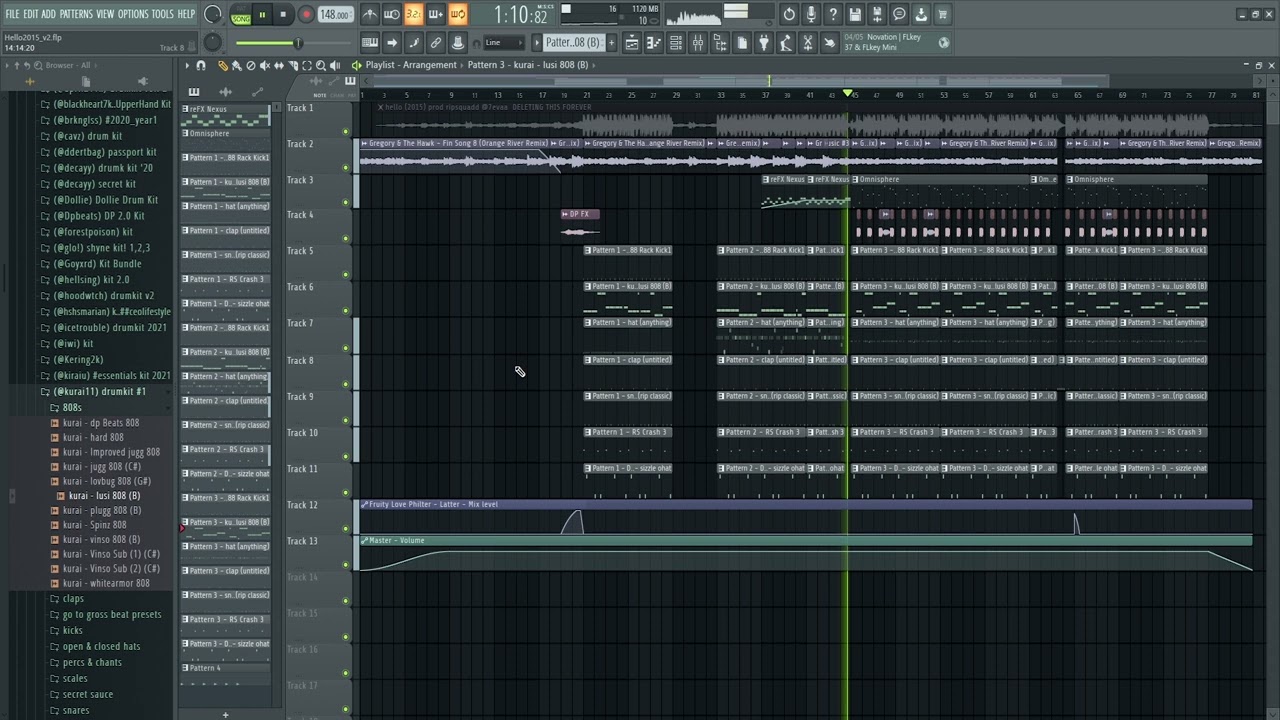The height and width of the screenshot is (720, 1280).
Task: Open the Channel rack icon
Action: tap(676, 42)
